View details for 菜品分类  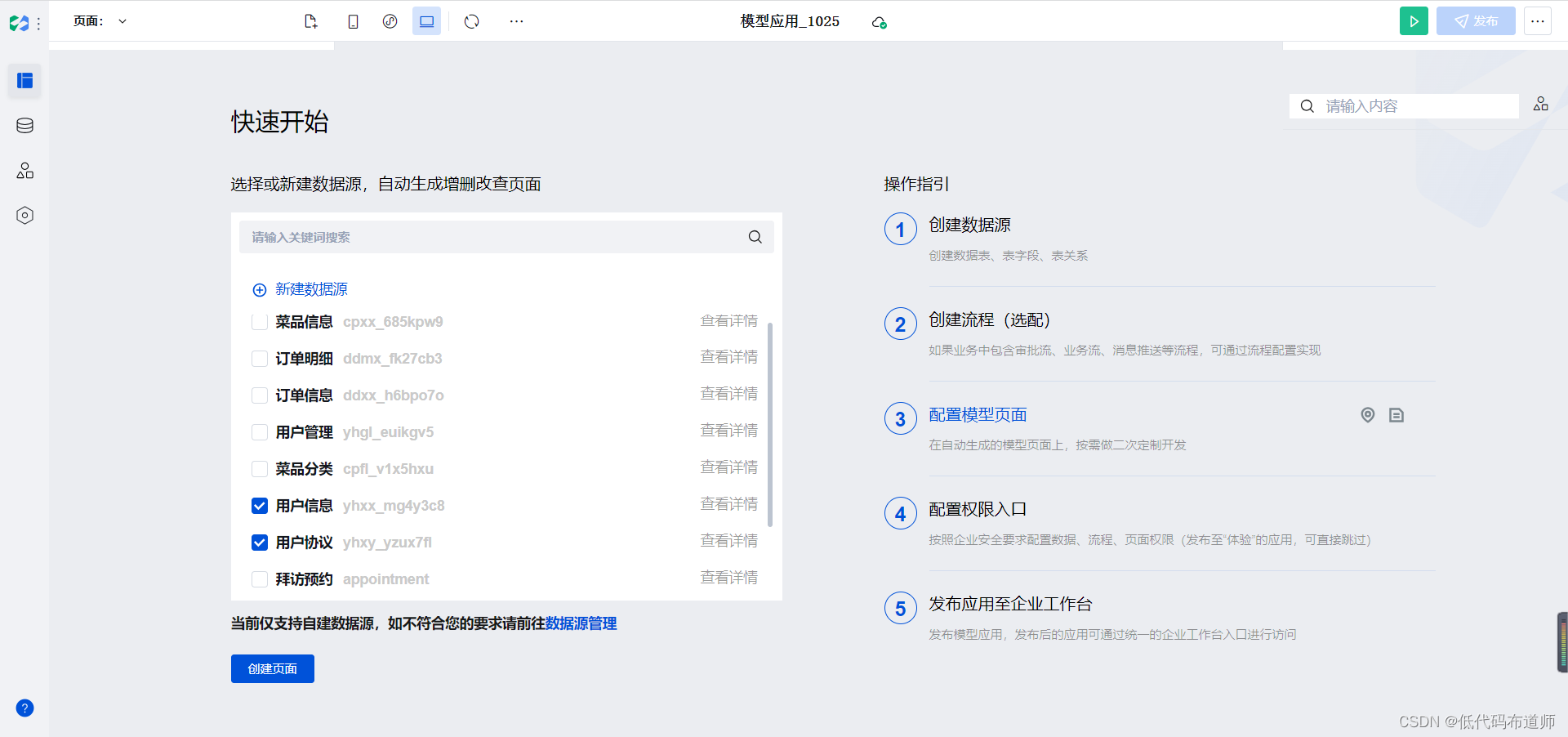tap(728, 467)
